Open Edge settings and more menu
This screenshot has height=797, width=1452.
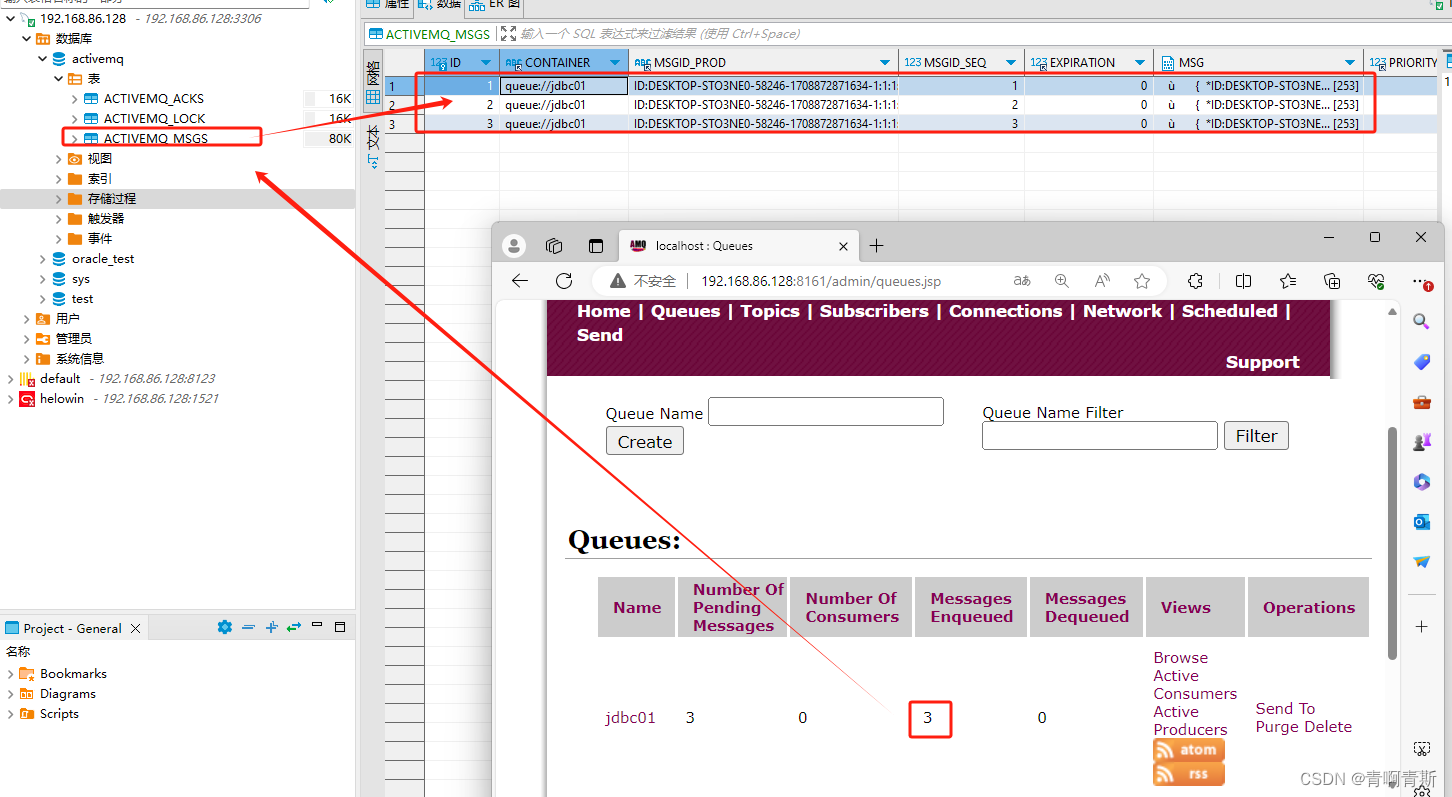[x=1421, y=283]
